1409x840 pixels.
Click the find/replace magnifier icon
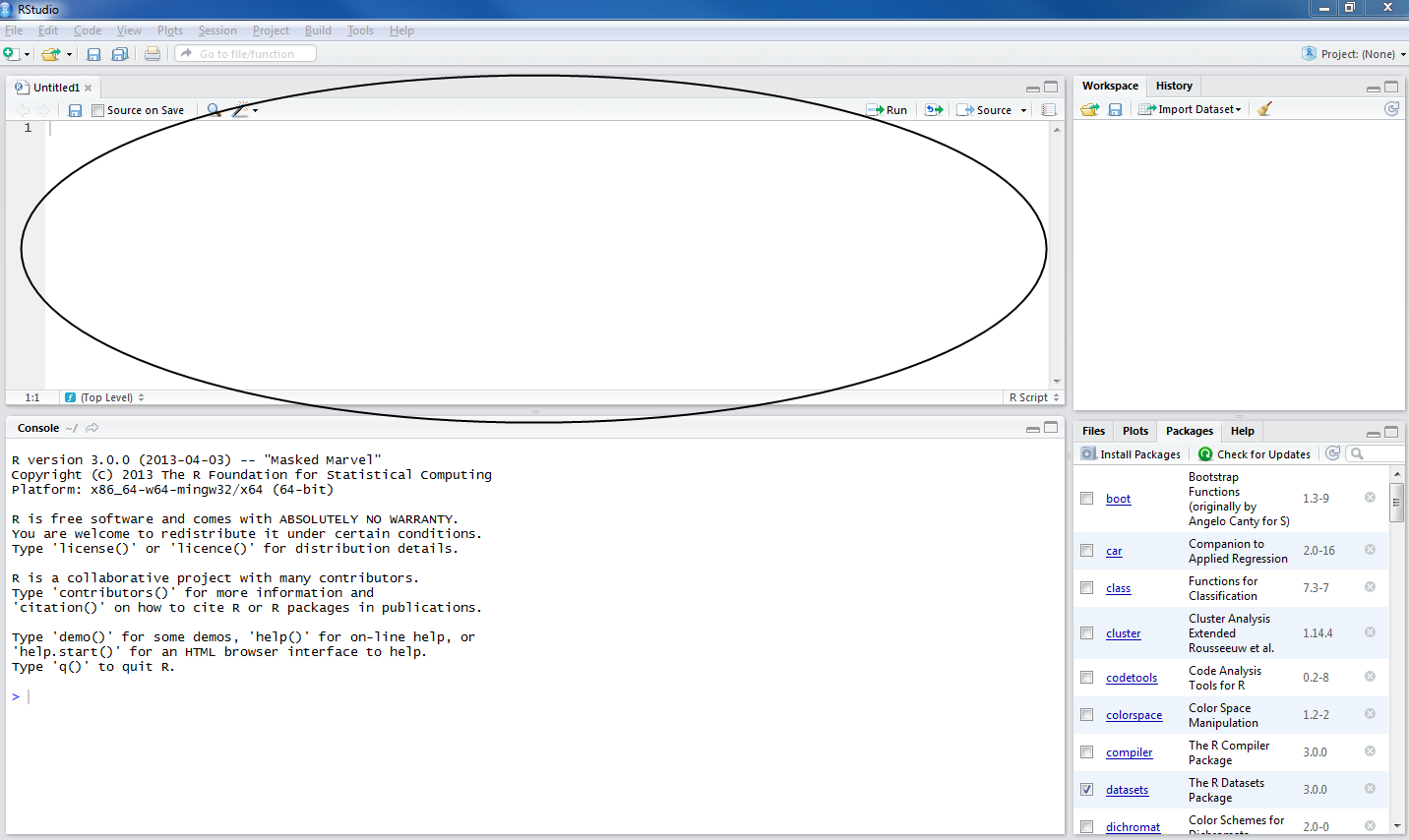pyautogui.click(x=214, y=110)
